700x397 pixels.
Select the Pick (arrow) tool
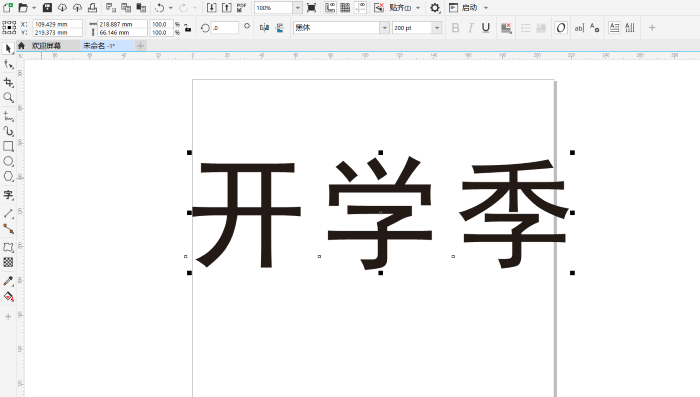click(x=8, y=49)
